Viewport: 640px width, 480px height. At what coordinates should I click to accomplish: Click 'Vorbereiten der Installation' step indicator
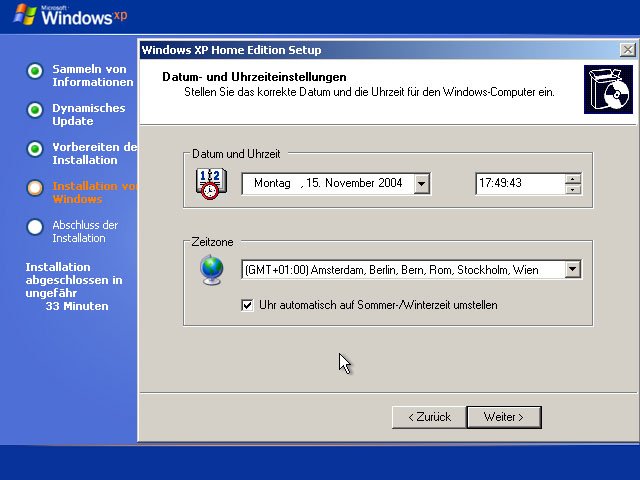[35, 149]
